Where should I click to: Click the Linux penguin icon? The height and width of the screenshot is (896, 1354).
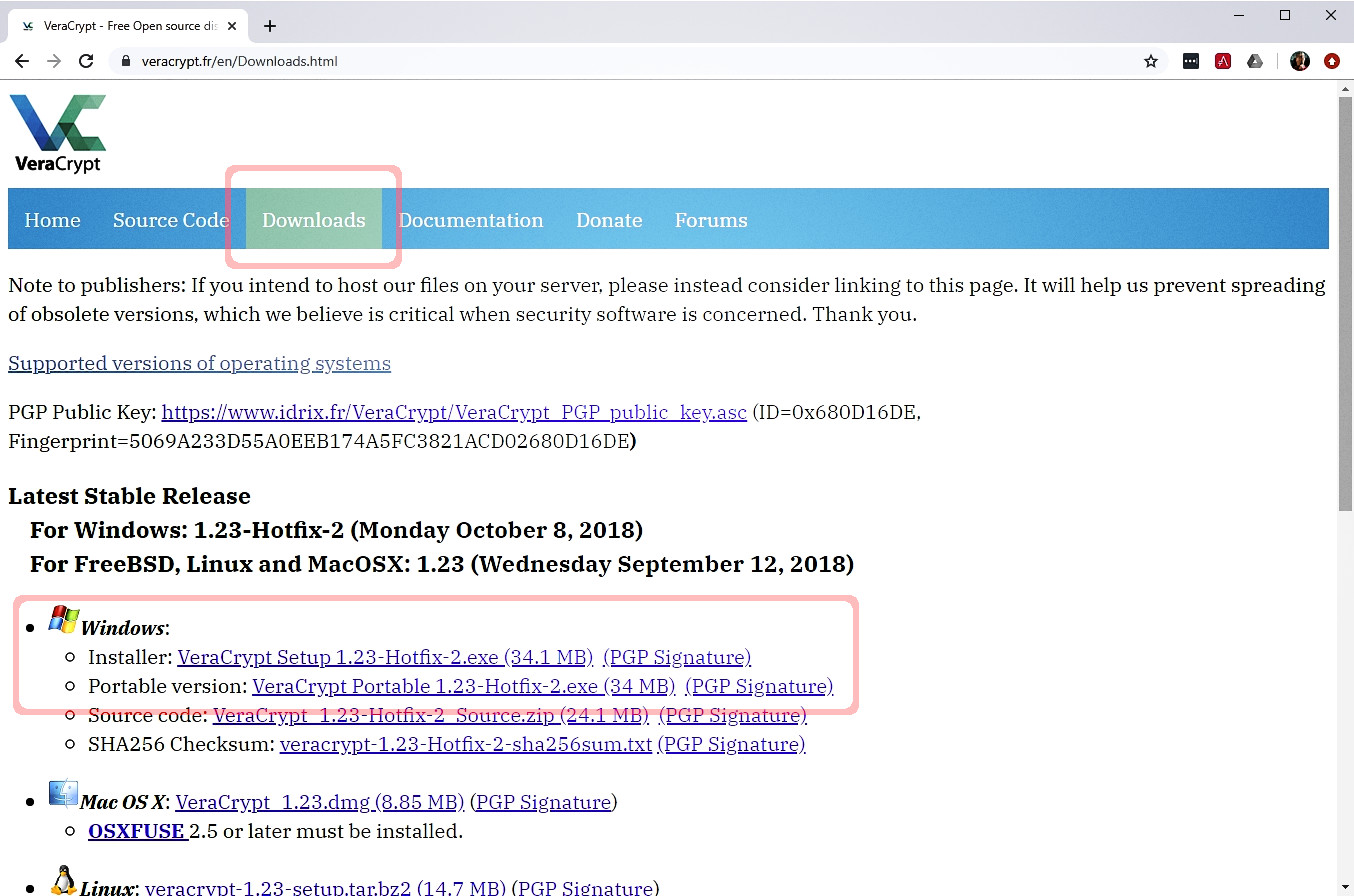[63, 881]
